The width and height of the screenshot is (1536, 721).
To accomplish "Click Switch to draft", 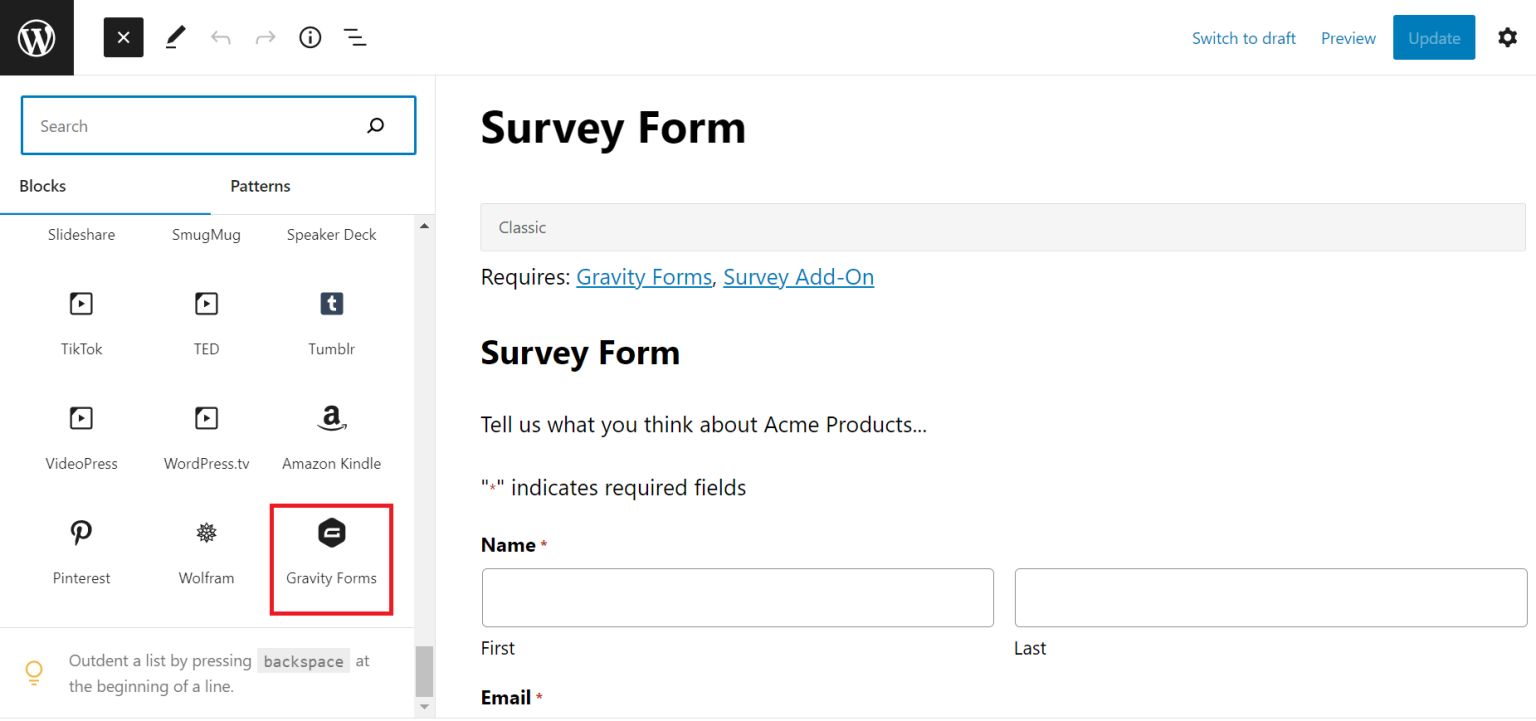I will 1243,38.
